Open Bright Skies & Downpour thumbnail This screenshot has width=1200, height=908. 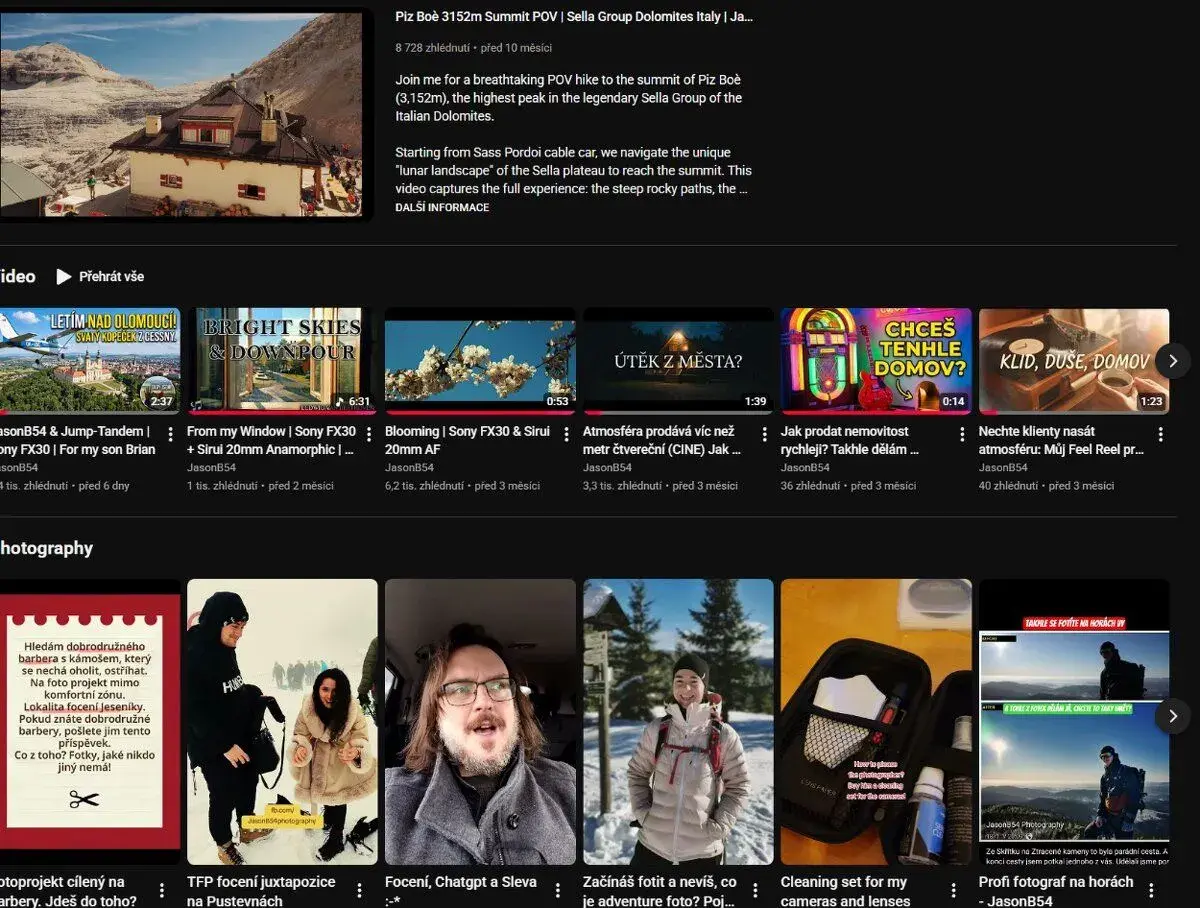[282, 360]
